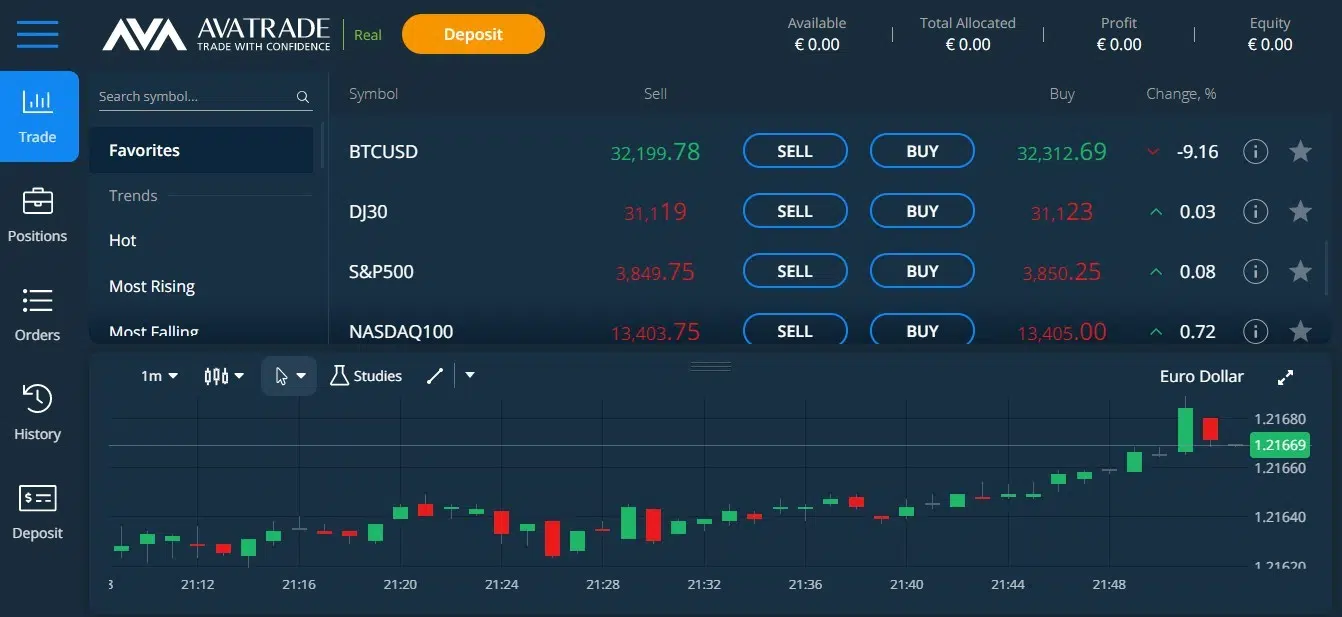This screenshot has width=1342, height=617.
Task: View the History section
Action: [x=38, y=412]
